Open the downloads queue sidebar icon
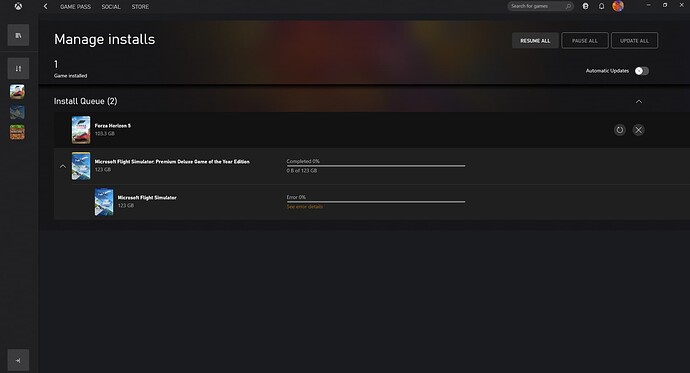The height and width of the screenshot is (373, 690). [18, 69]
